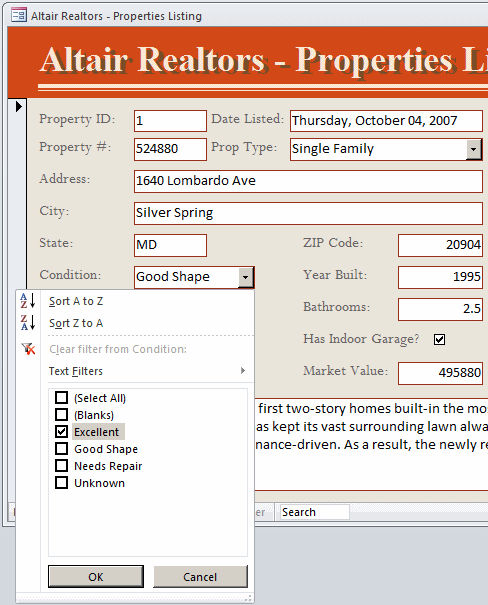Open the Prop Type dropdown arrow
The height and width of the screenshot is (605, 488).
click(473, 149)
